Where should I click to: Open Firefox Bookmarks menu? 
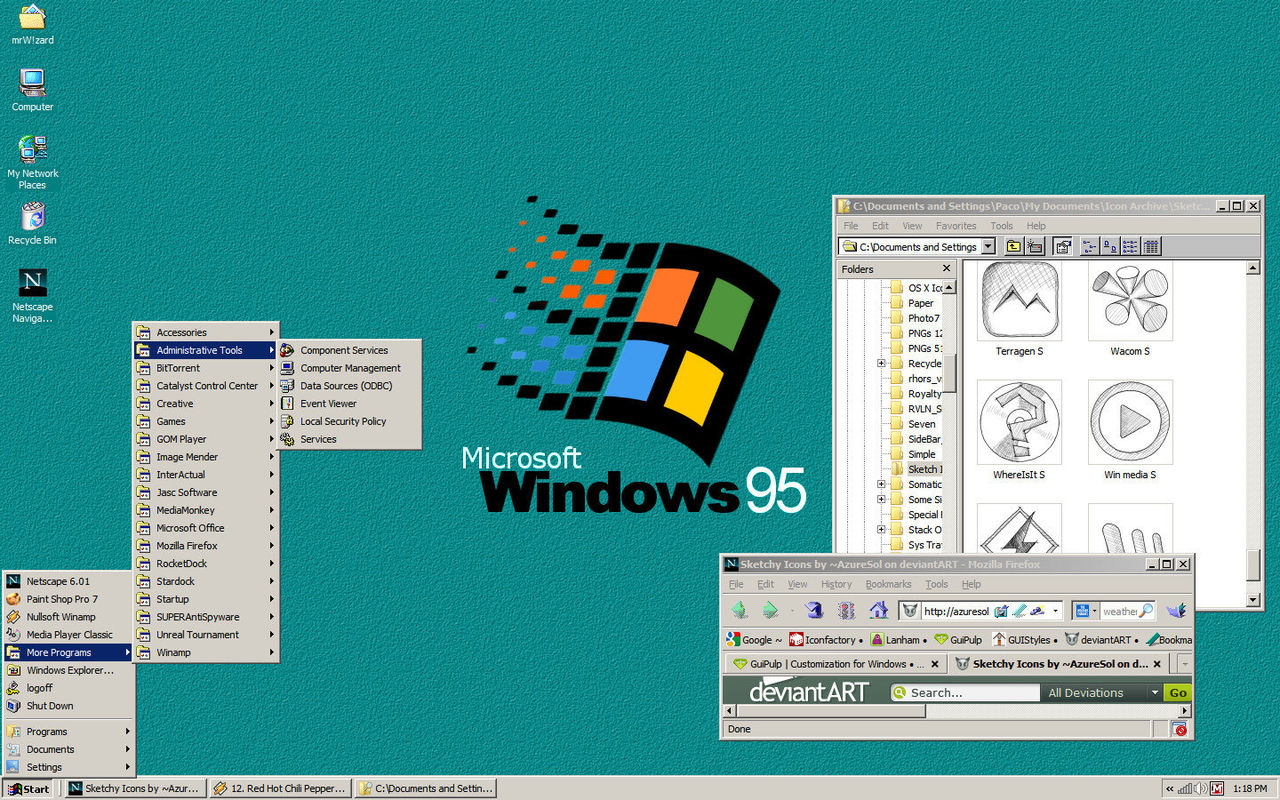[x=888, y=584]
